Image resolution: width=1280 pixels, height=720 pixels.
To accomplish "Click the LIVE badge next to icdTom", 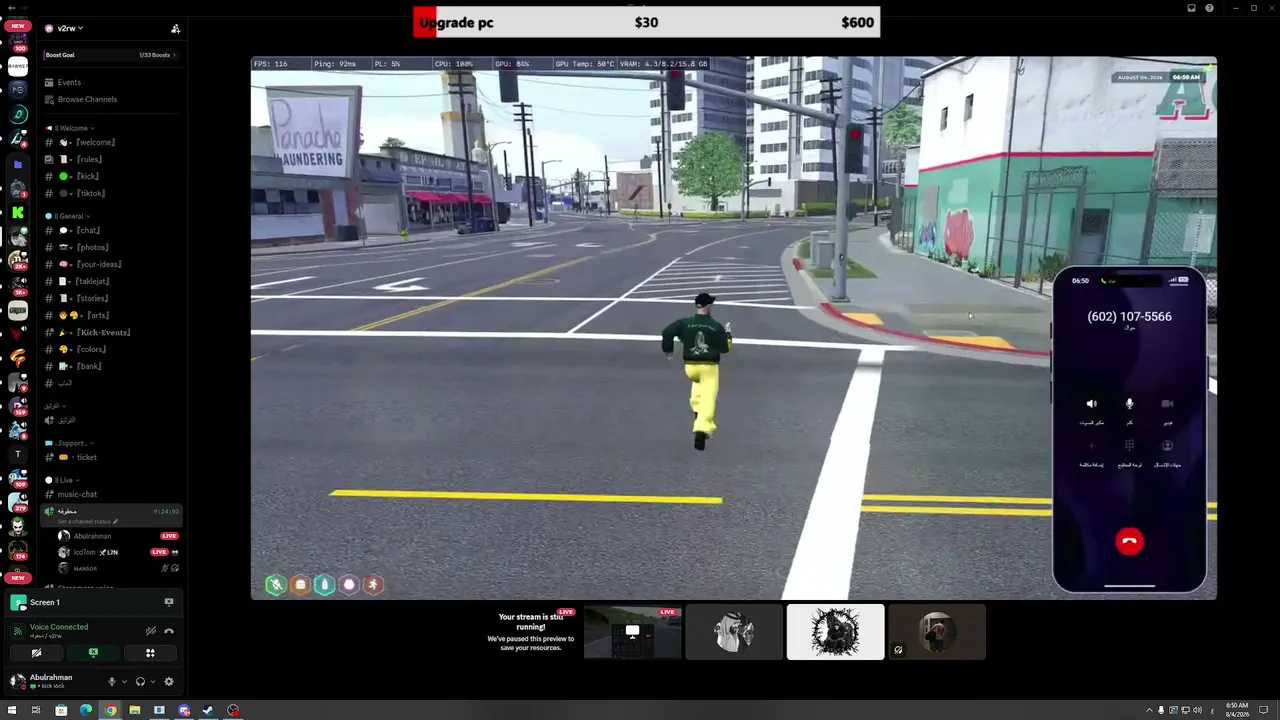I will tap(158, 552).
